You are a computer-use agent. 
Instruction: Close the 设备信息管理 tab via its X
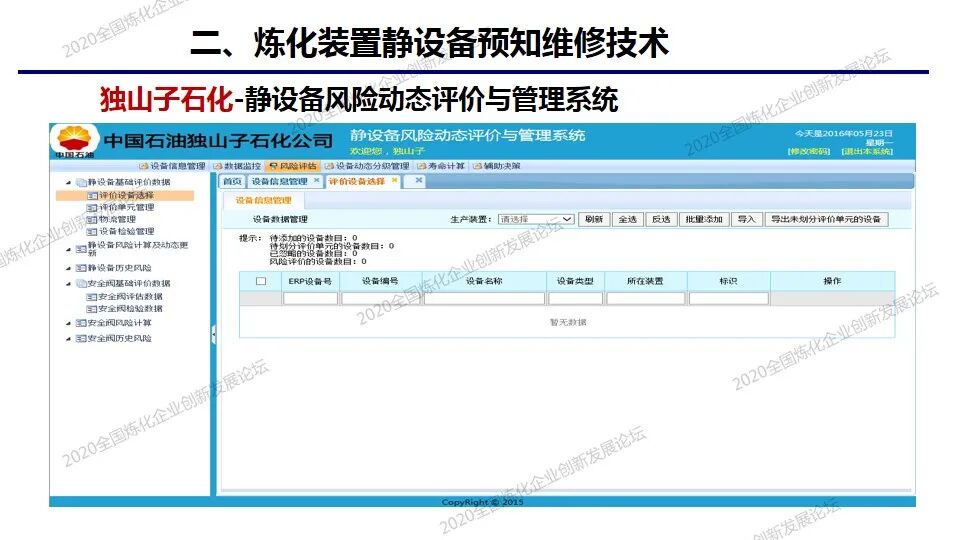317,181
